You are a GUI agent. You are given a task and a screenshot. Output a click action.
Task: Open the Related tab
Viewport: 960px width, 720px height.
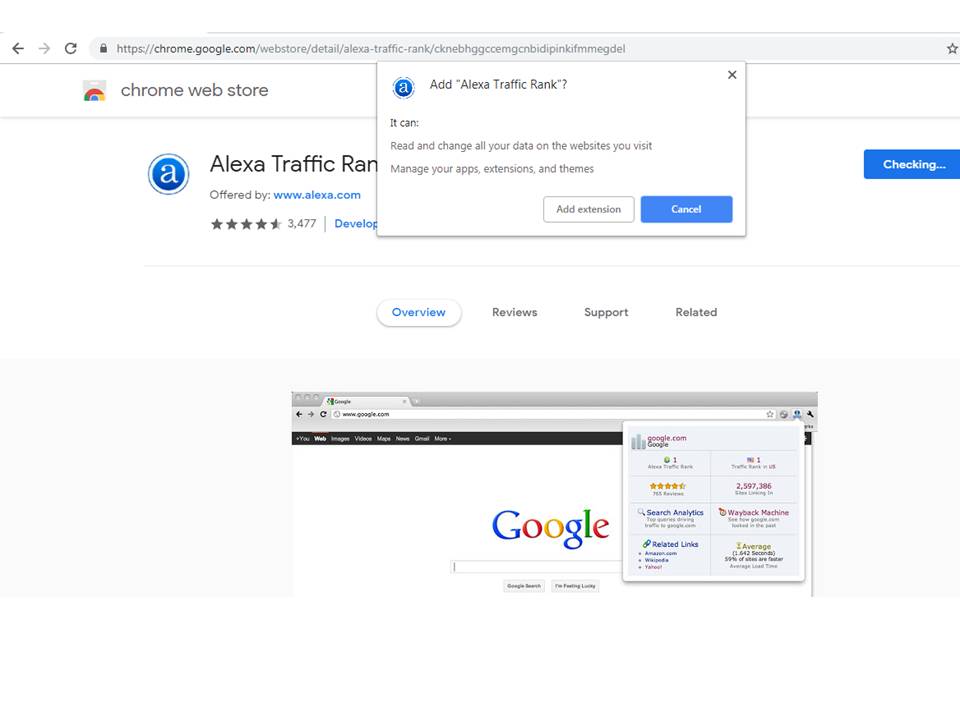(x=696, y=312)
